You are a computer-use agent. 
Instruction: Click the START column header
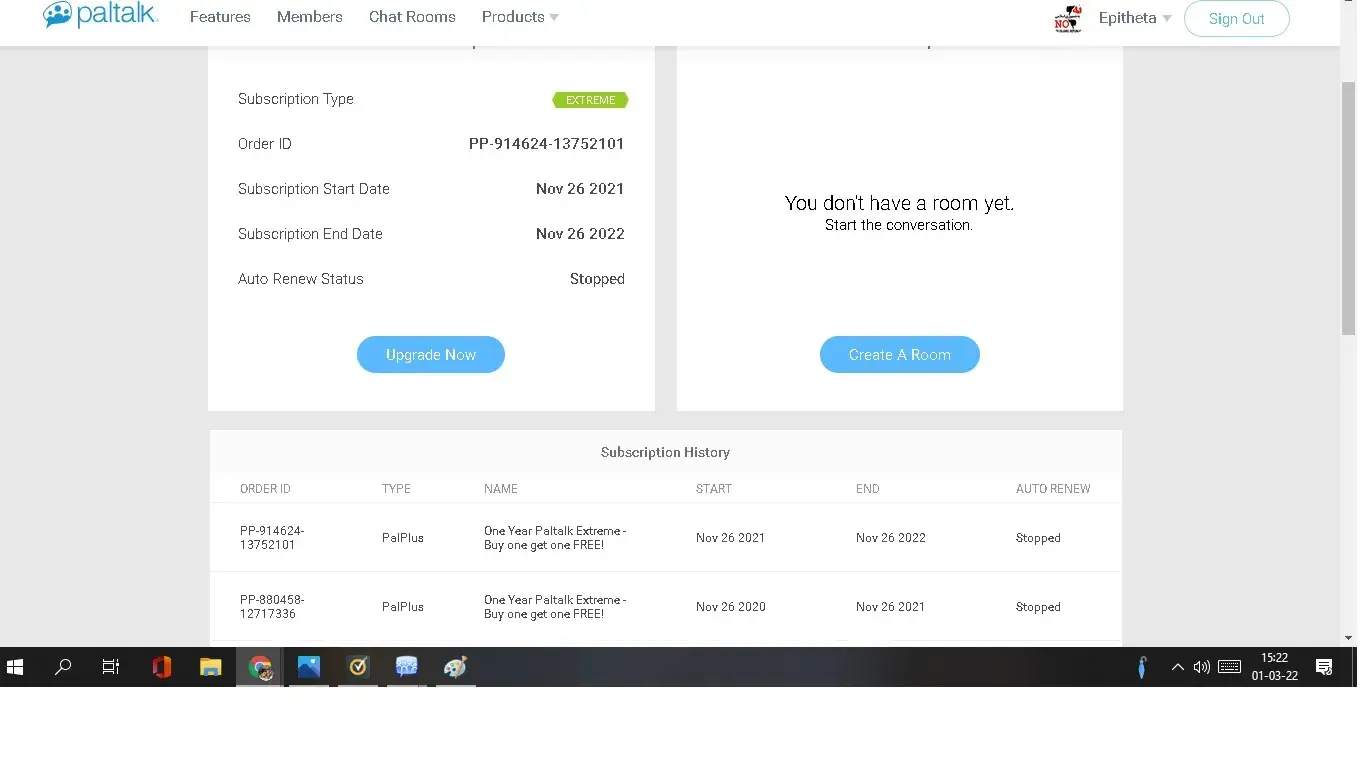pos(714,489)
